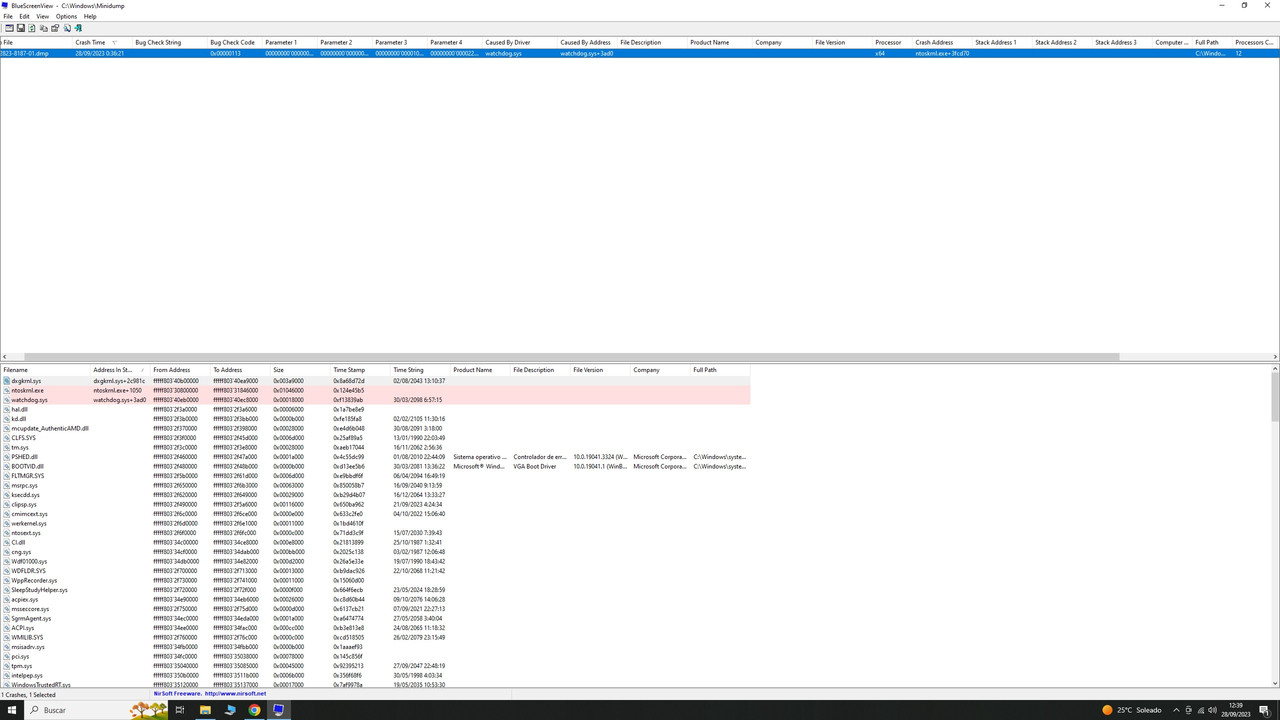Select the dxgkrnl.sys driver row
The height and width of the screenshot is (720, 1280).
click(375, 381)
